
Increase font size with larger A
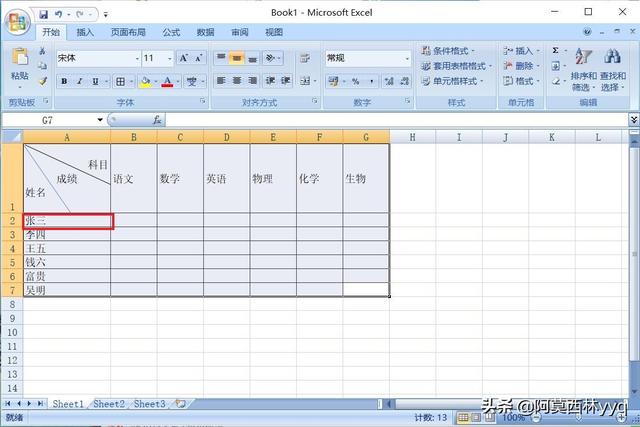coord(184,58)
